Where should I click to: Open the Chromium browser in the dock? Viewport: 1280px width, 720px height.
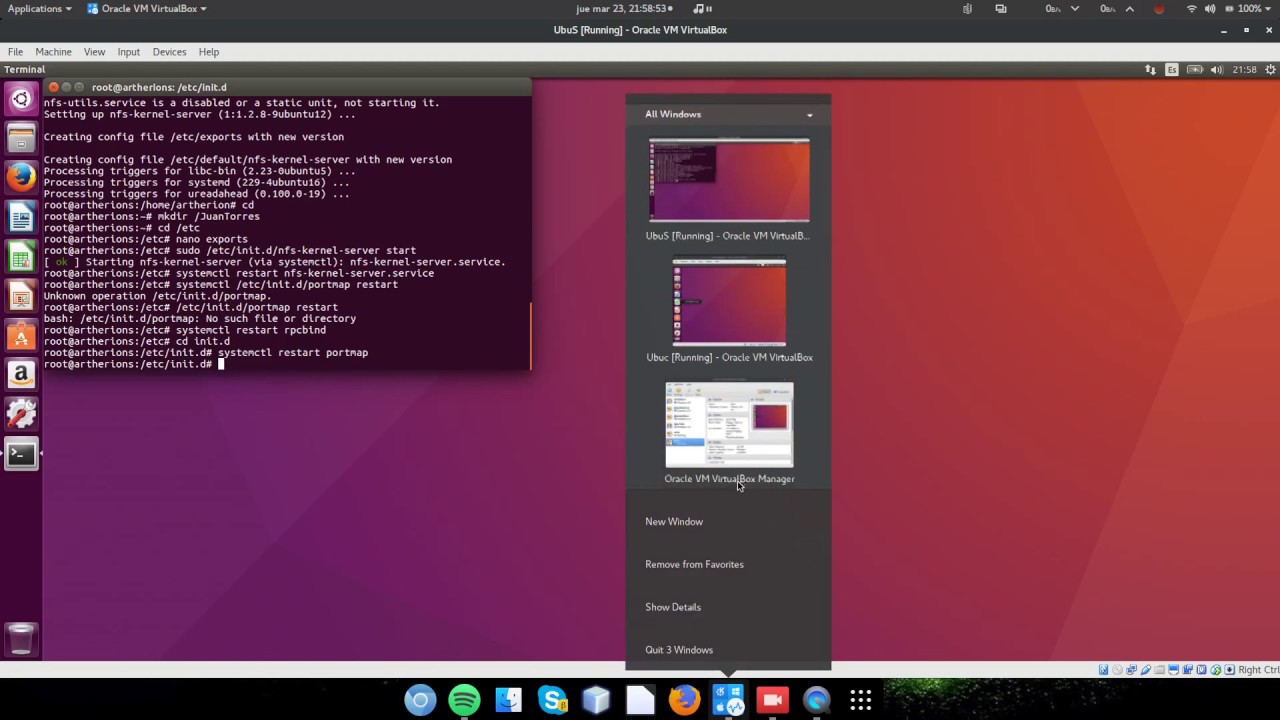420,700
